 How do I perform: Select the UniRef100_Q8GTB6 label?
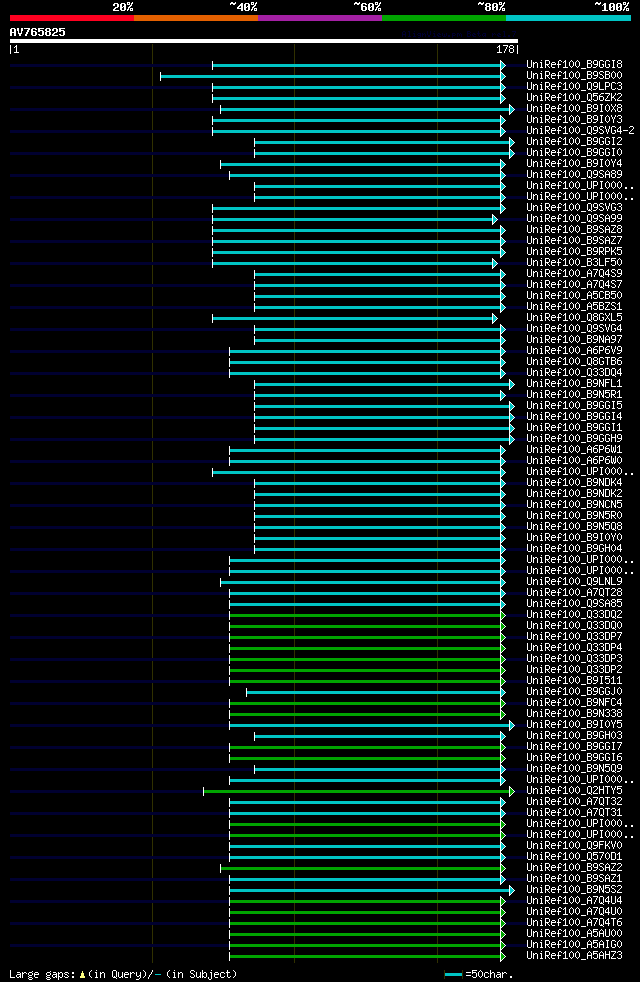click(574, 361)
